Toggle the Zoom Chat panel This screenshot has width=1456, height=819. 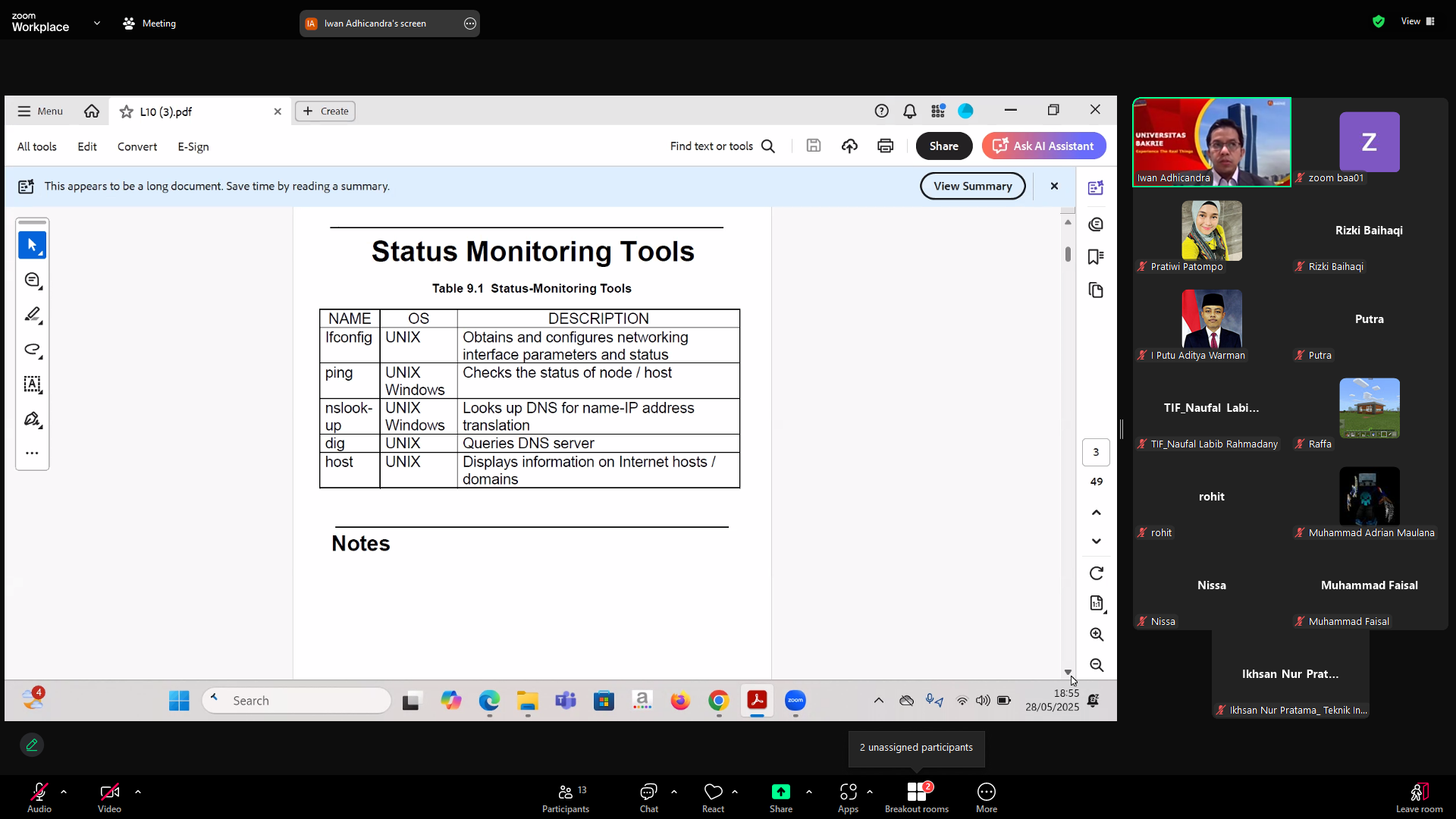649,798
